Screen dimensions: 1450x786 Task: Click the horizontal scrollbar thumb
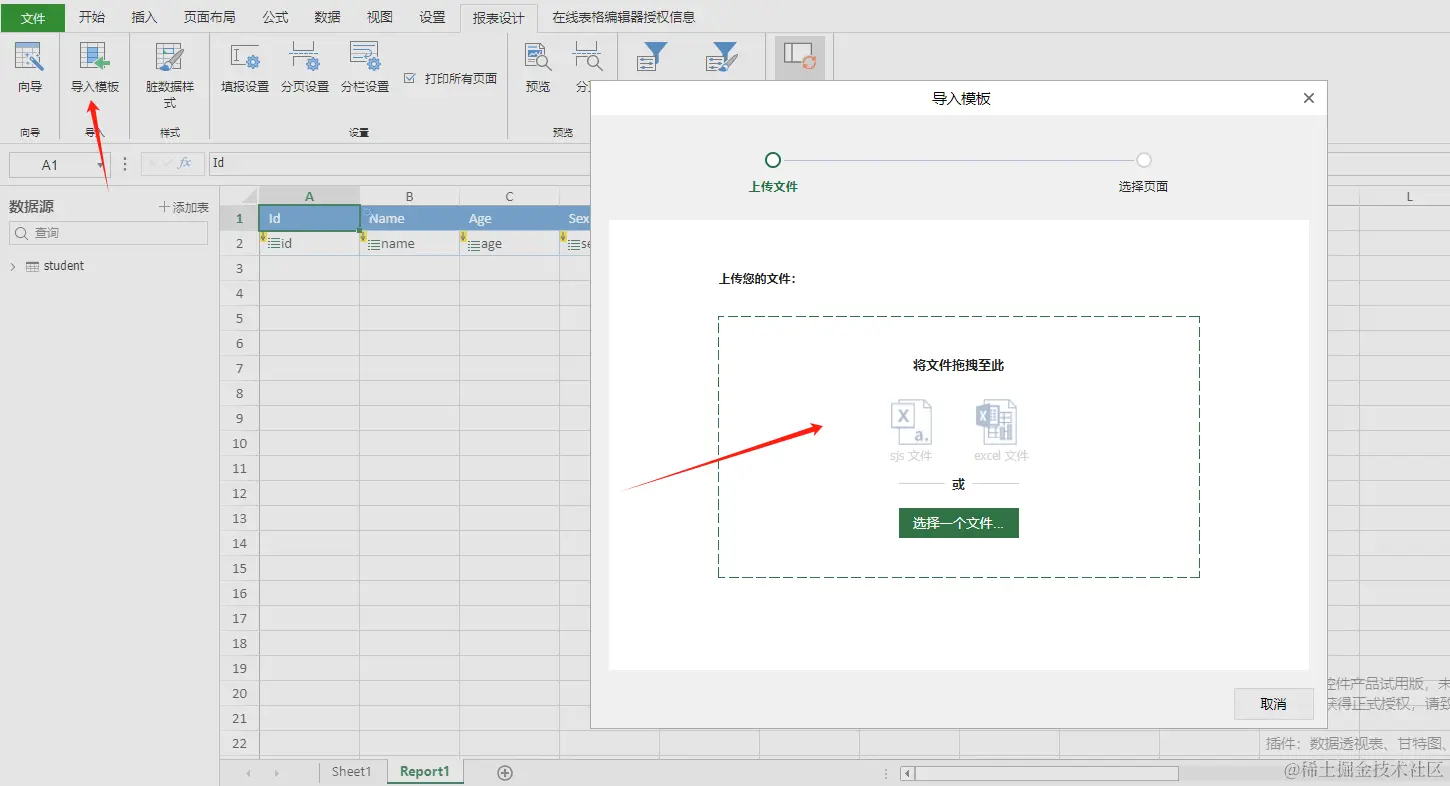[1046, 773]
